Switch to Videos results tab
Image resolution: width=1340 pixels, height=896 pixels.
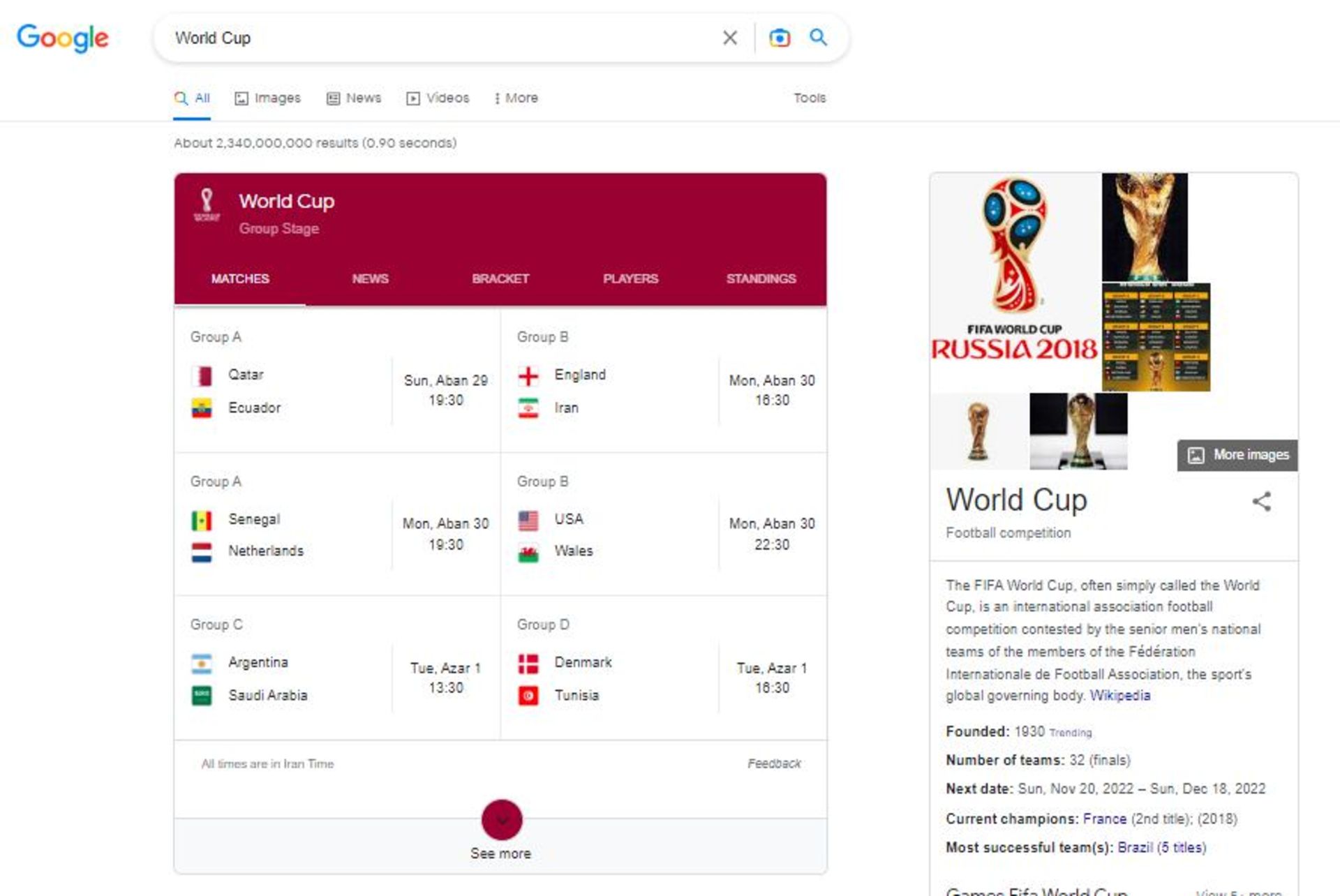click(438, 98)
